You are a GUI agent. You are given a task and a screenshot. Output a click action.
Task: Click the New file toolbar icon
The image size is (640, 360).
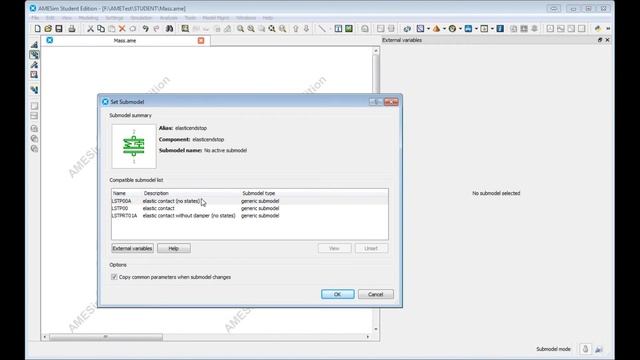pyautogui.click(x=38, y=29)
